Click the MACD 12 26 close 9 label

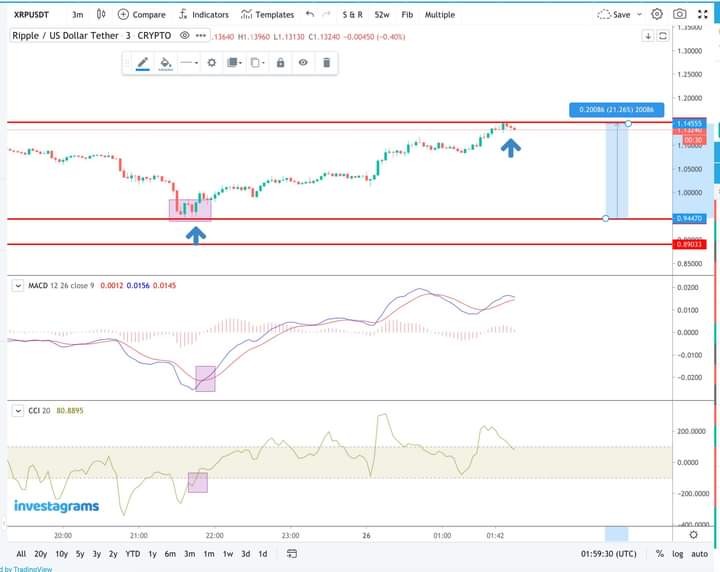(61, 286)
